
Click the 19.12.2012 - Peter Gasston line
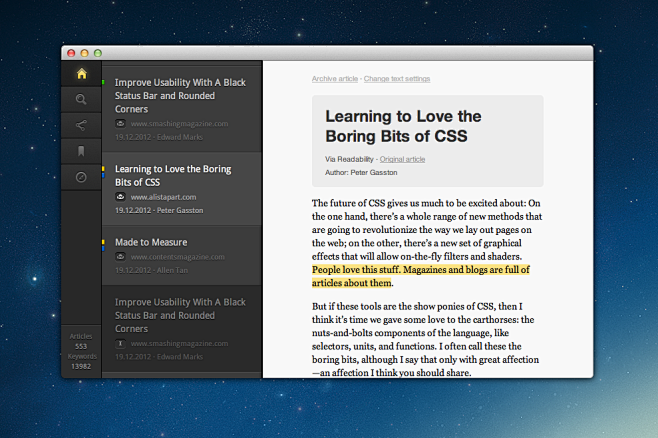coord(159,210)
